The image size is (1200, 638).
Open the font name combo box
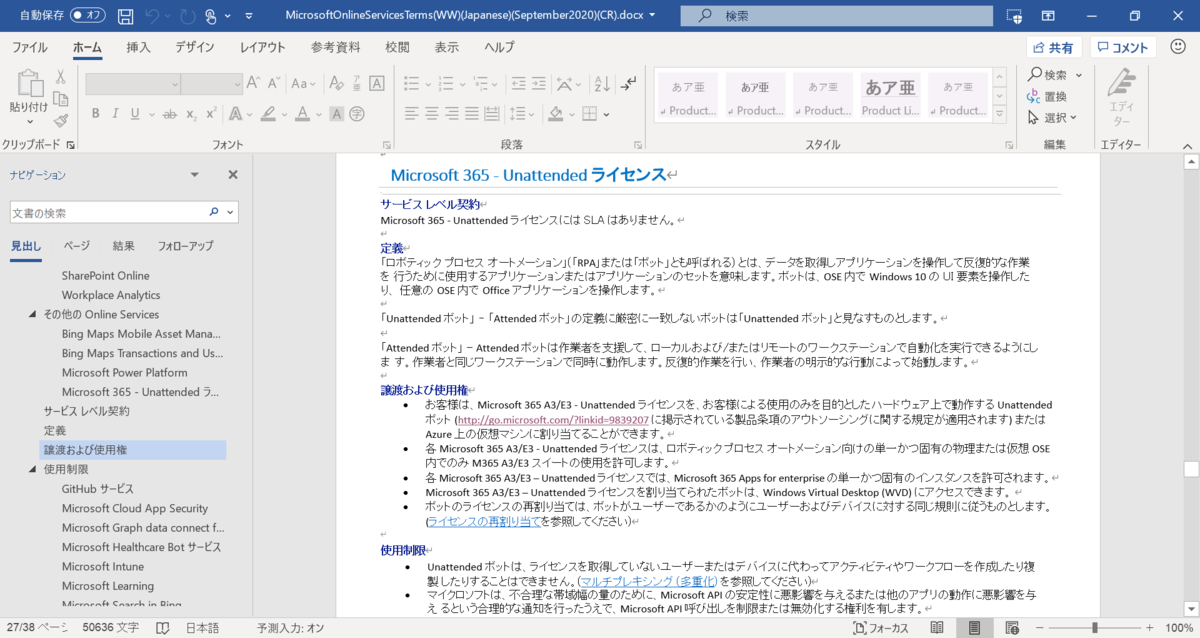click(132, 85)
